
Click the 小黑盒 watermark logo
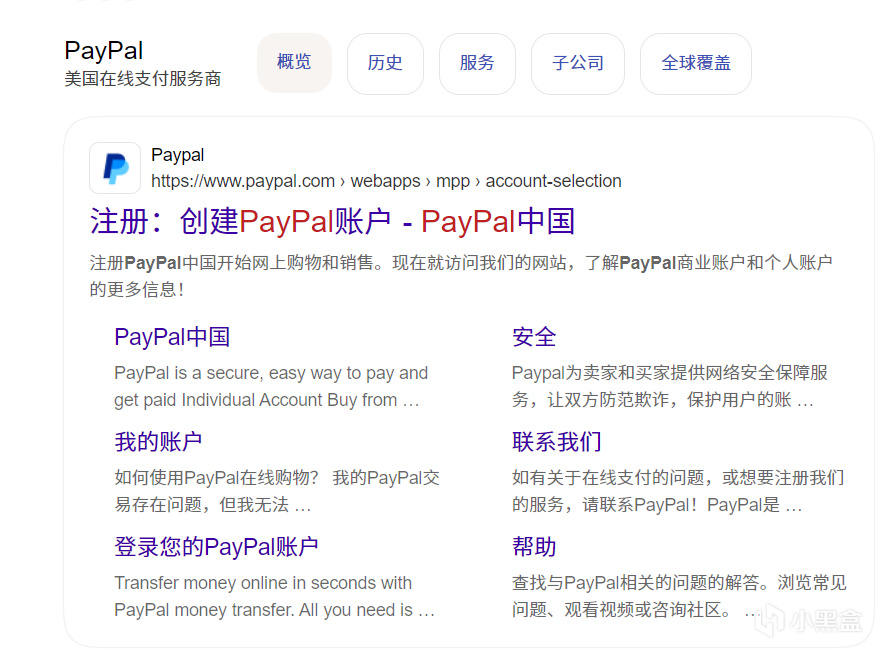810,620
